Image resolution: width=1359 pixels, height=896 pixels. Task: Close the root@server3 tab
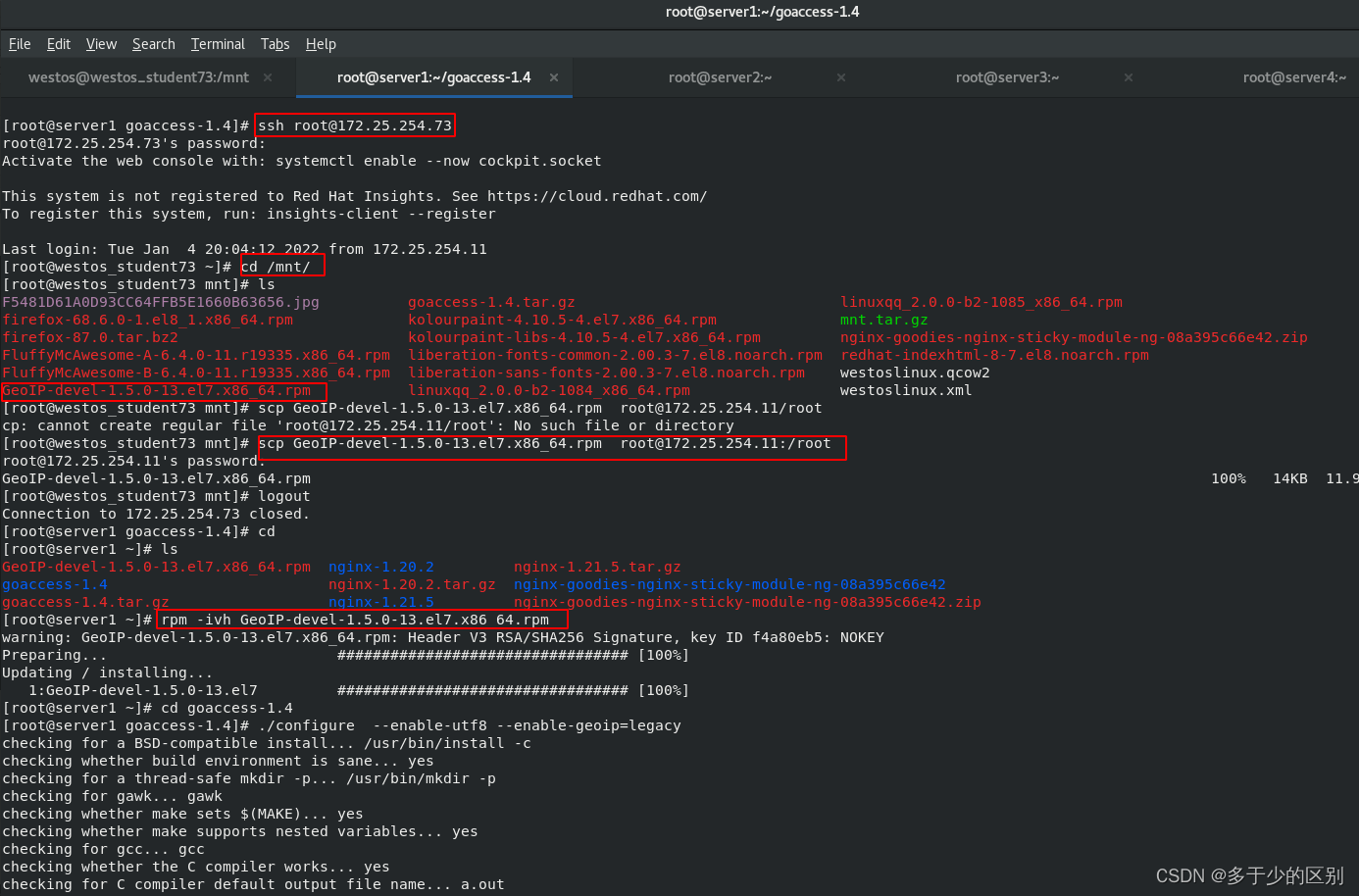(1129, 77)
